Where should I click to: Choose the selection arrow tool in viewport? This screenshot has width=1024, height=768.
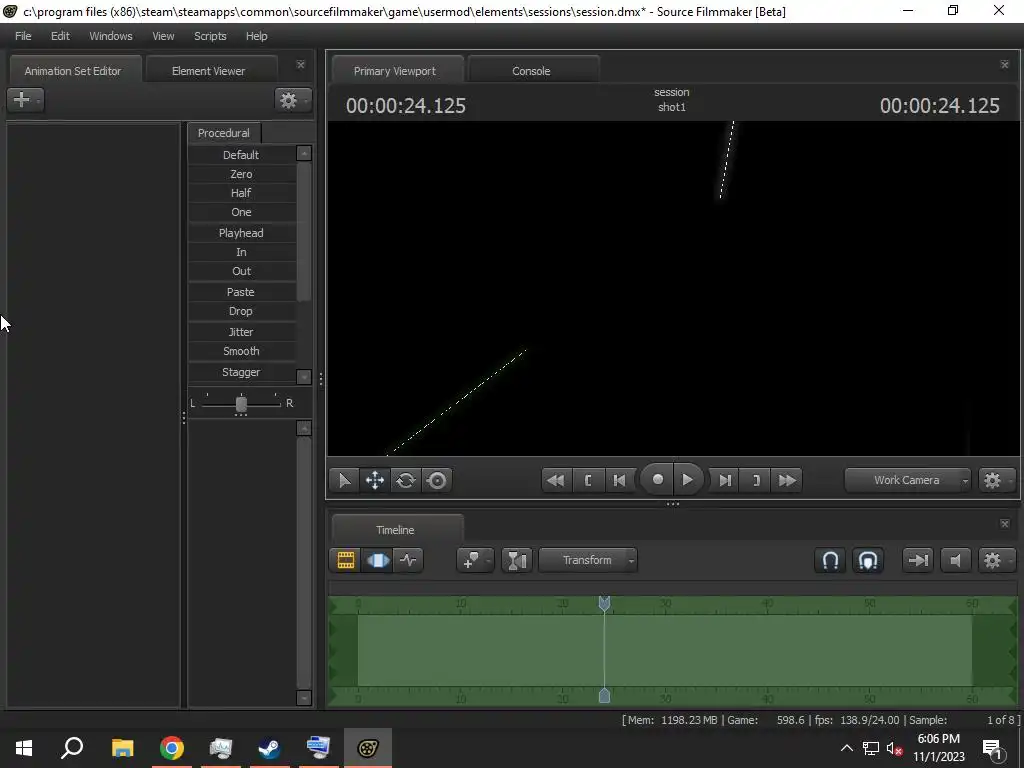point(344,480)
